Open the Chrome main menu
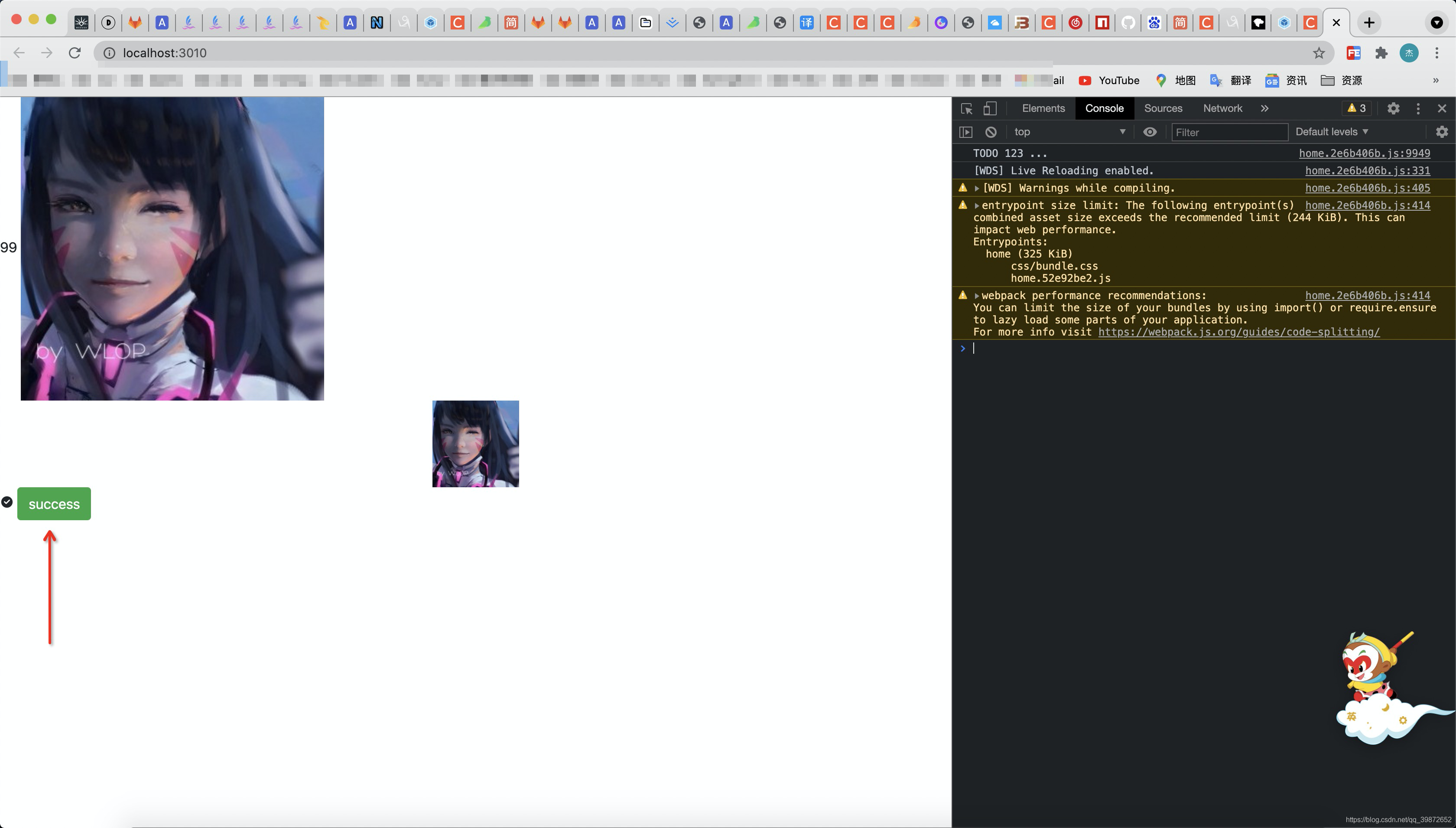Image resolution: width=1456 pixels, height=828 pixels. [1436, 53]
